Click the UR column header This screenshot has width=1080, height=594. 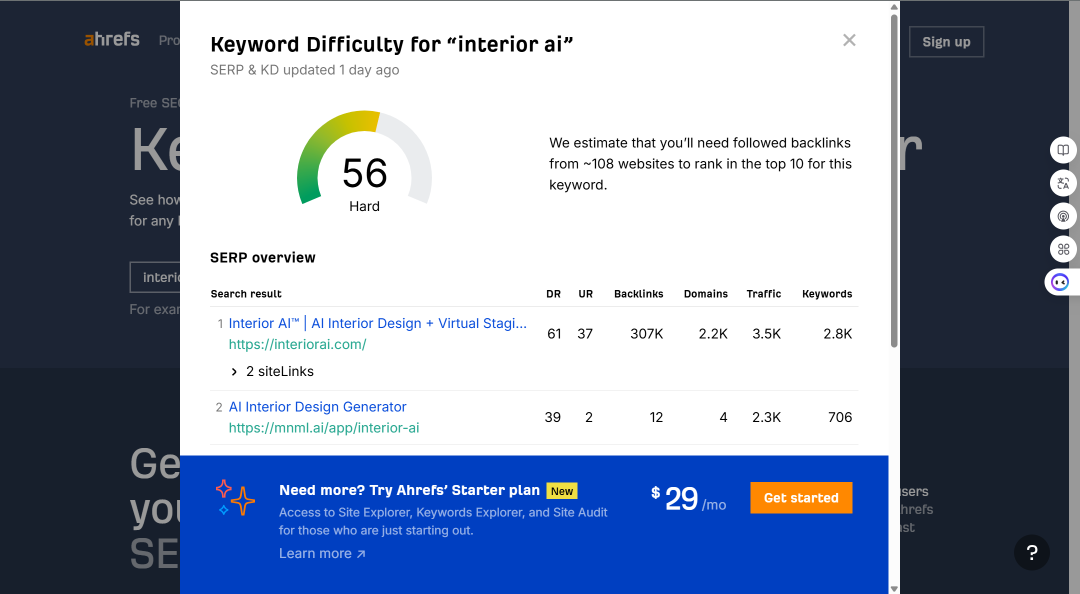[x=585, y=294]
